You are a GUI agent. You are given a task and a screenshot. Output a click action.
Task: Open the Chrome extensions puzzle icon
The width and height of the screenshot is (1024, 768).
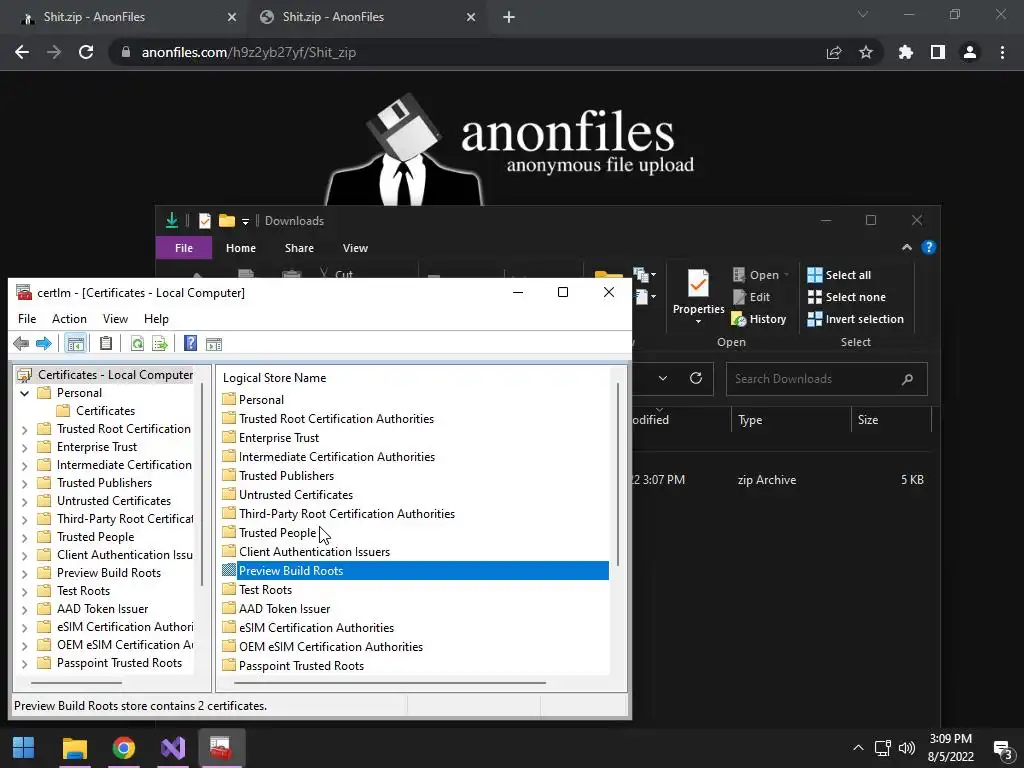click(x=906, y=52)
